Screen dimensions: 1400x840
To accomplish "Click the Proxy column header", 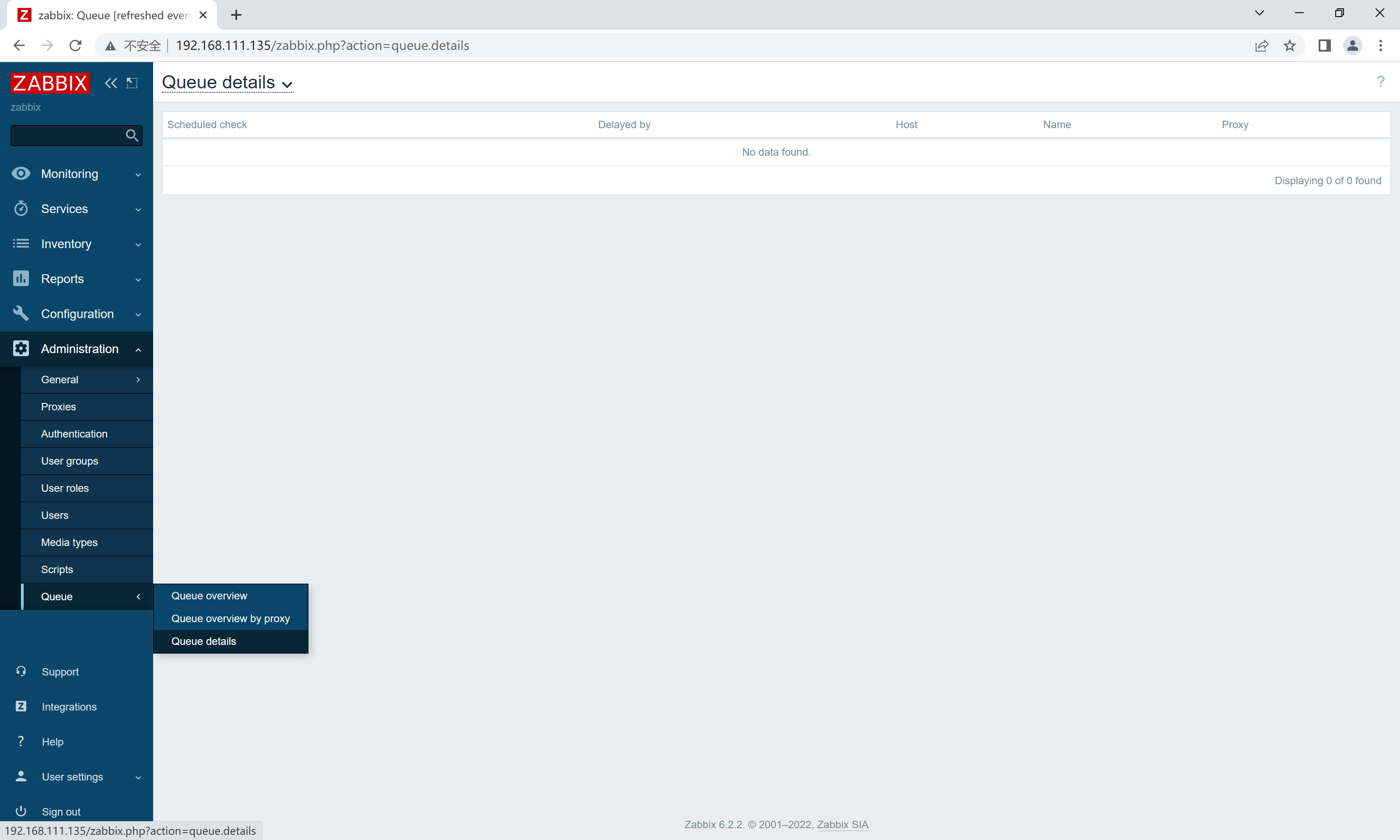I will coord(1235,125).
